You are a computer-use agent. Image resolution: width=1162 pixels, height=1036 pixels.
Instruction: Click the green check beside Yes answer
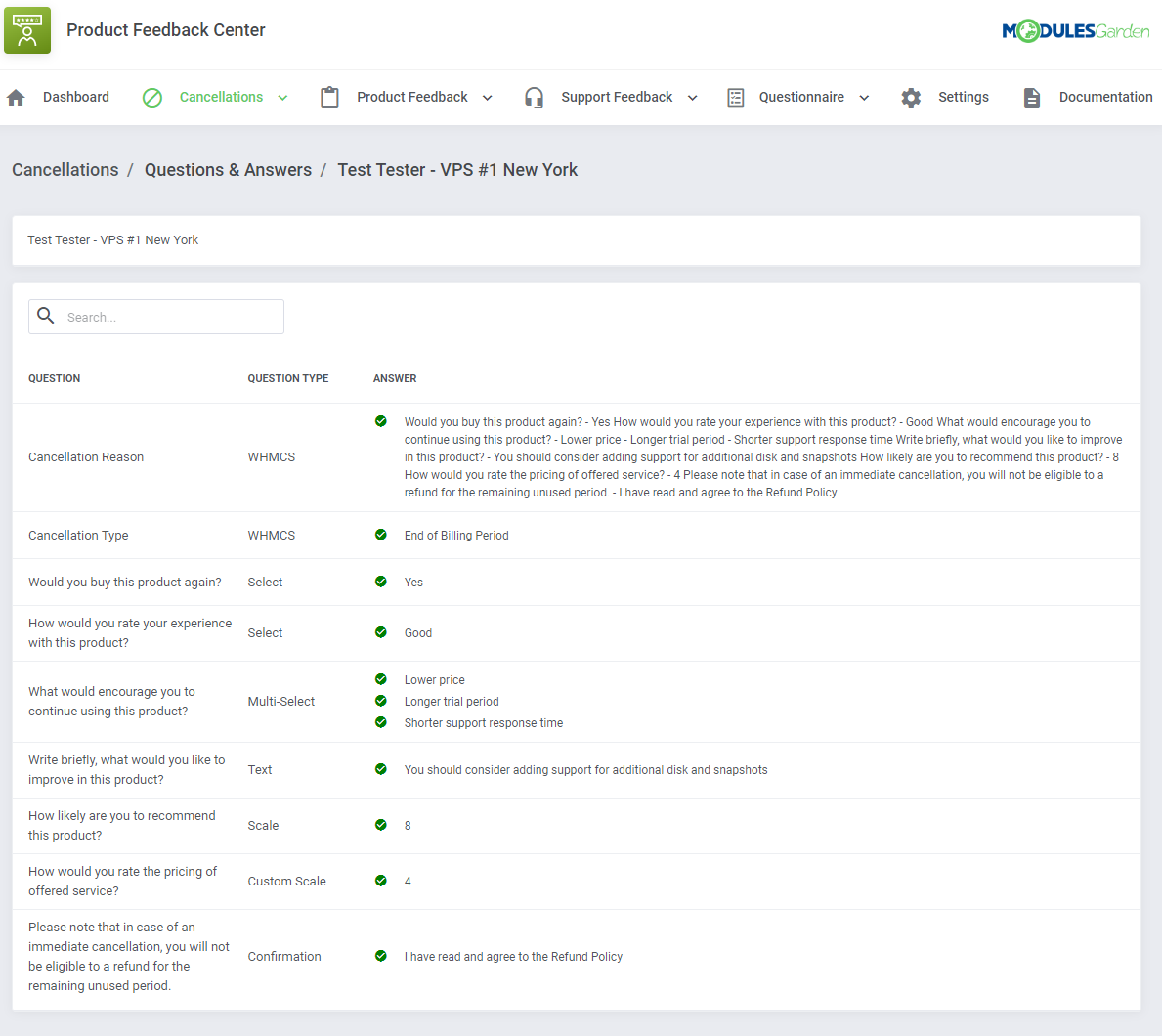click(381, 582)
